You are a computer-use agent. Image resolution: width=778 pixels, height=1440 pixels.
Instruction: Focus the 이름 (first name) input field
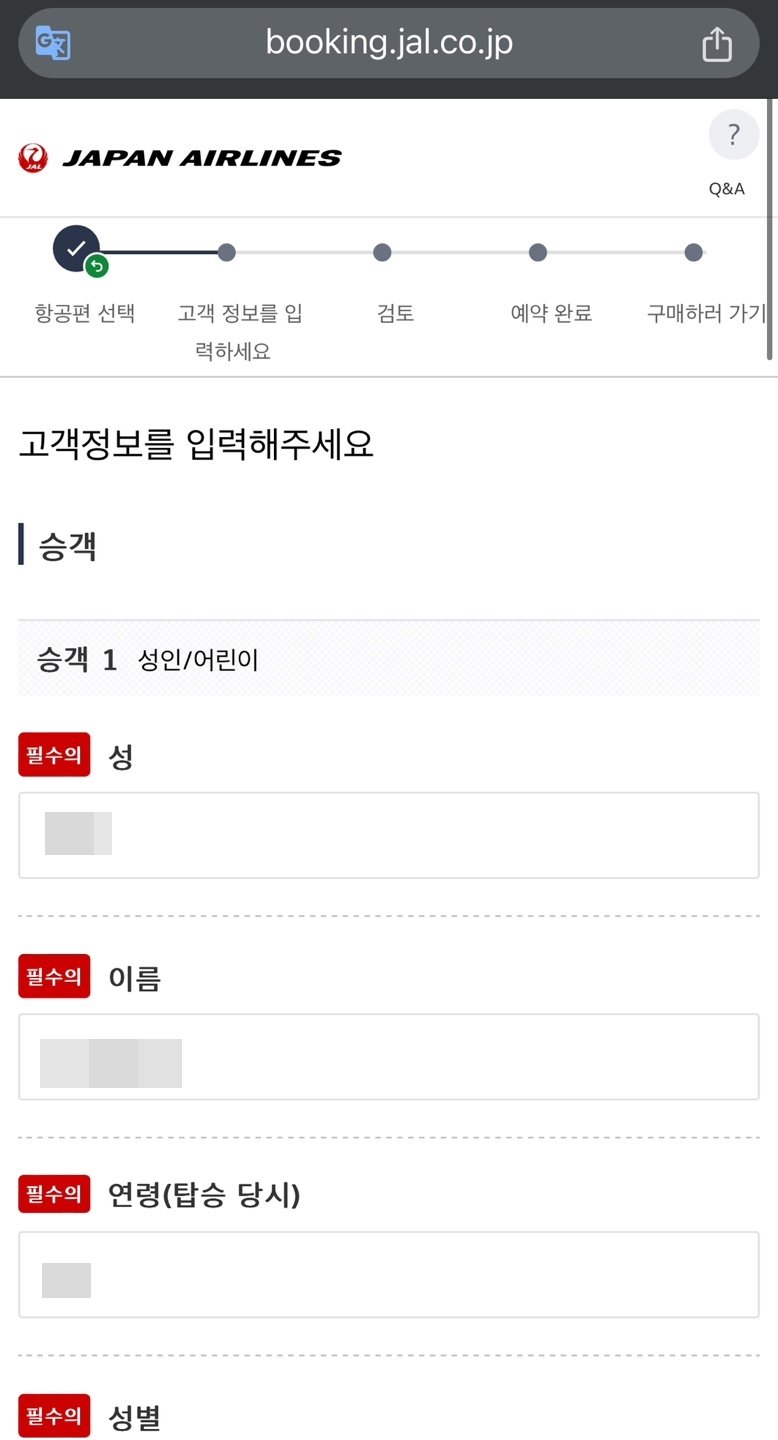[388, 1057]
